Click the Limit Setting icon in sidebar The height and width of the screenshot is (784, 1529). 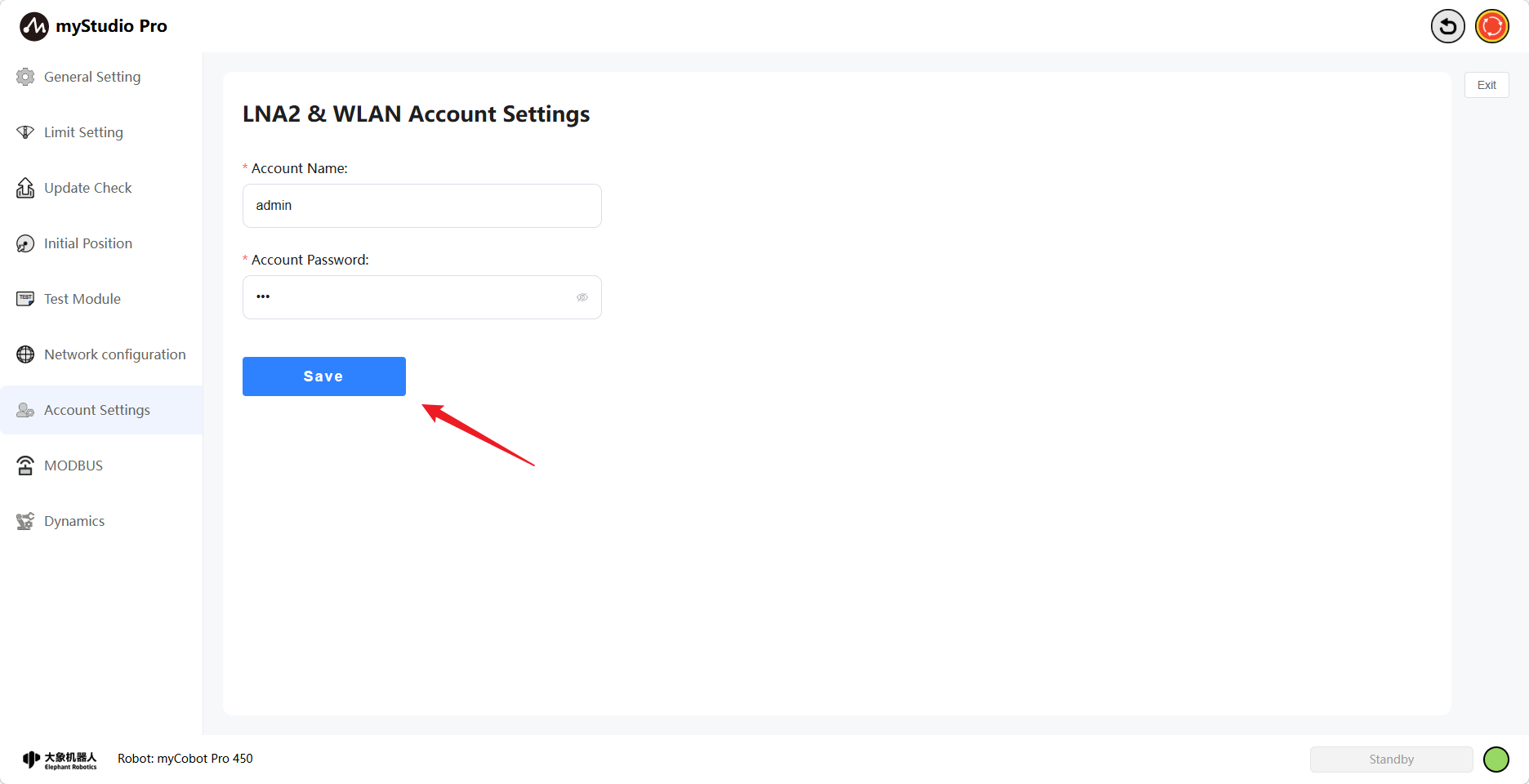coord(25,132)
